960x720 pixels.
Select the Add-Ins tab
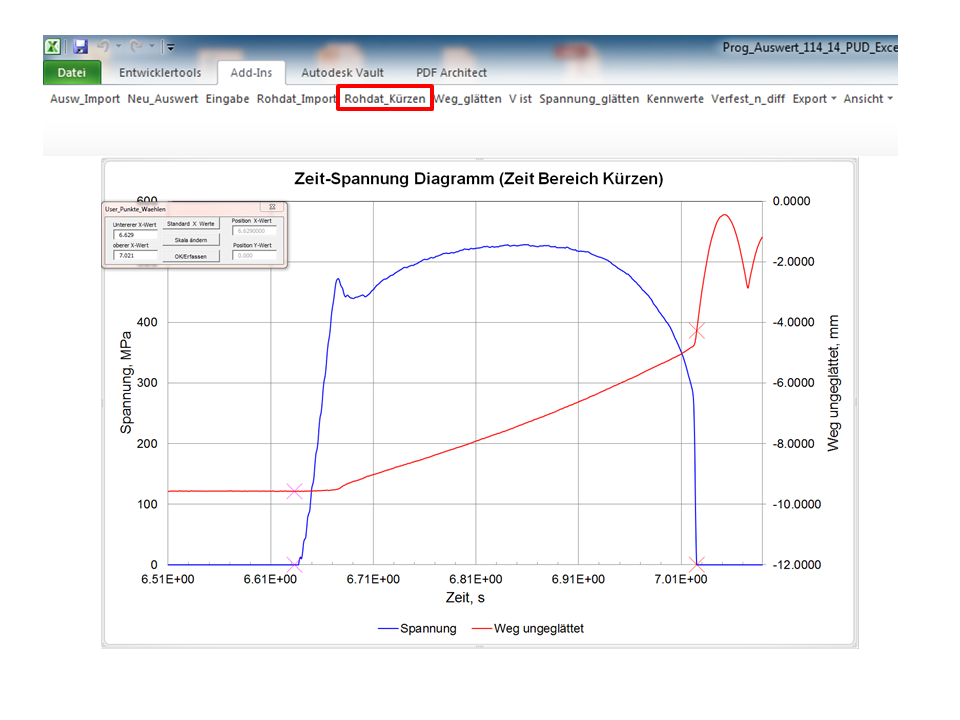click(x=251, y=72)
